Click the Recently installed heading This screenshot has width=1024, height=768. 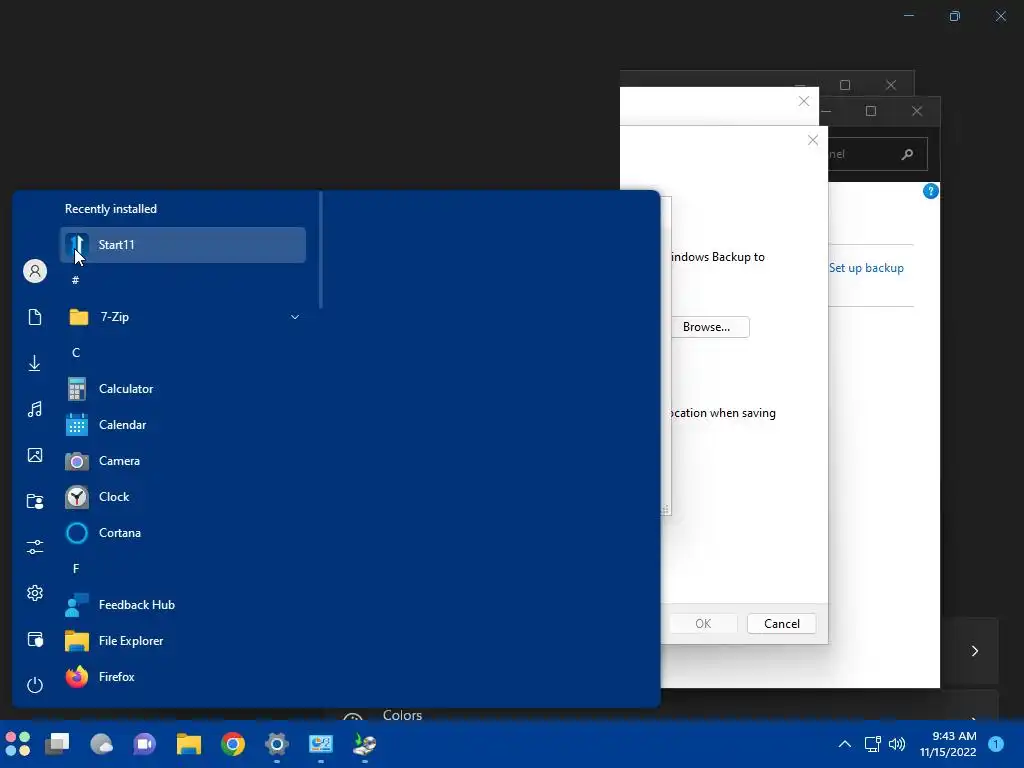[x=111, y=209]
